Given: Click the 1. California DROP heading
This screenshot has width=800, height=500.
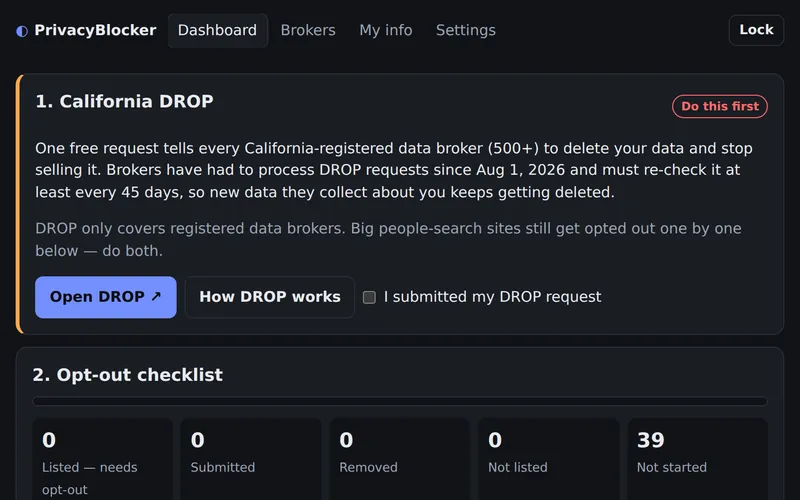Looking at the screenshot, I should click(x=124, y=102).
